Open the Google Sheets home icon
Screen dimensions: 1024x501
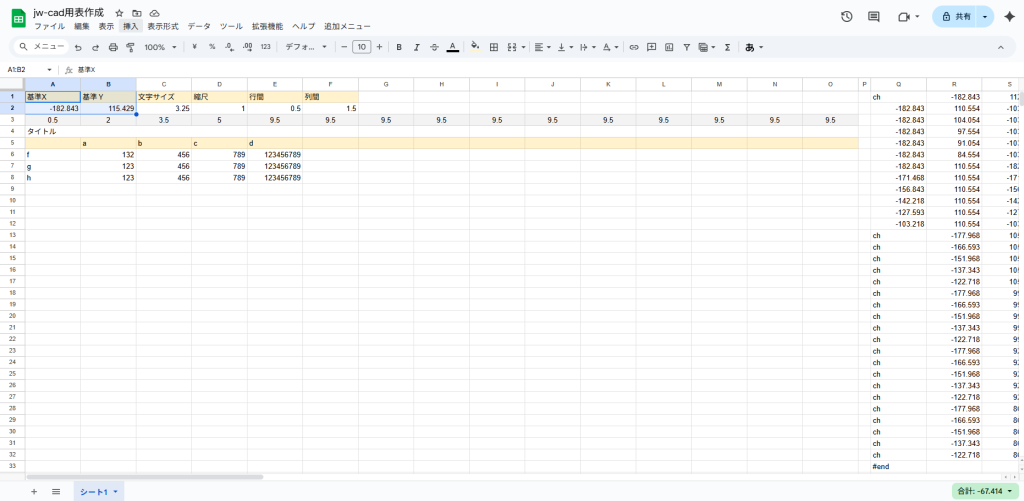(18, 18)
